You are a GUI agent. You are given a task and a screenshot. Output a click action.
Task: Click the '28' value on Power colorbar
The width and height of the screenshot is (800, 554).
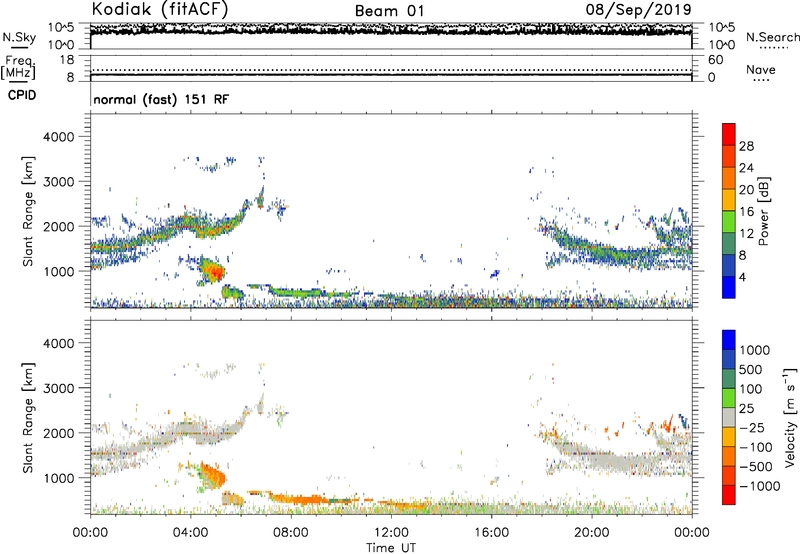click(x=746, y=146)
